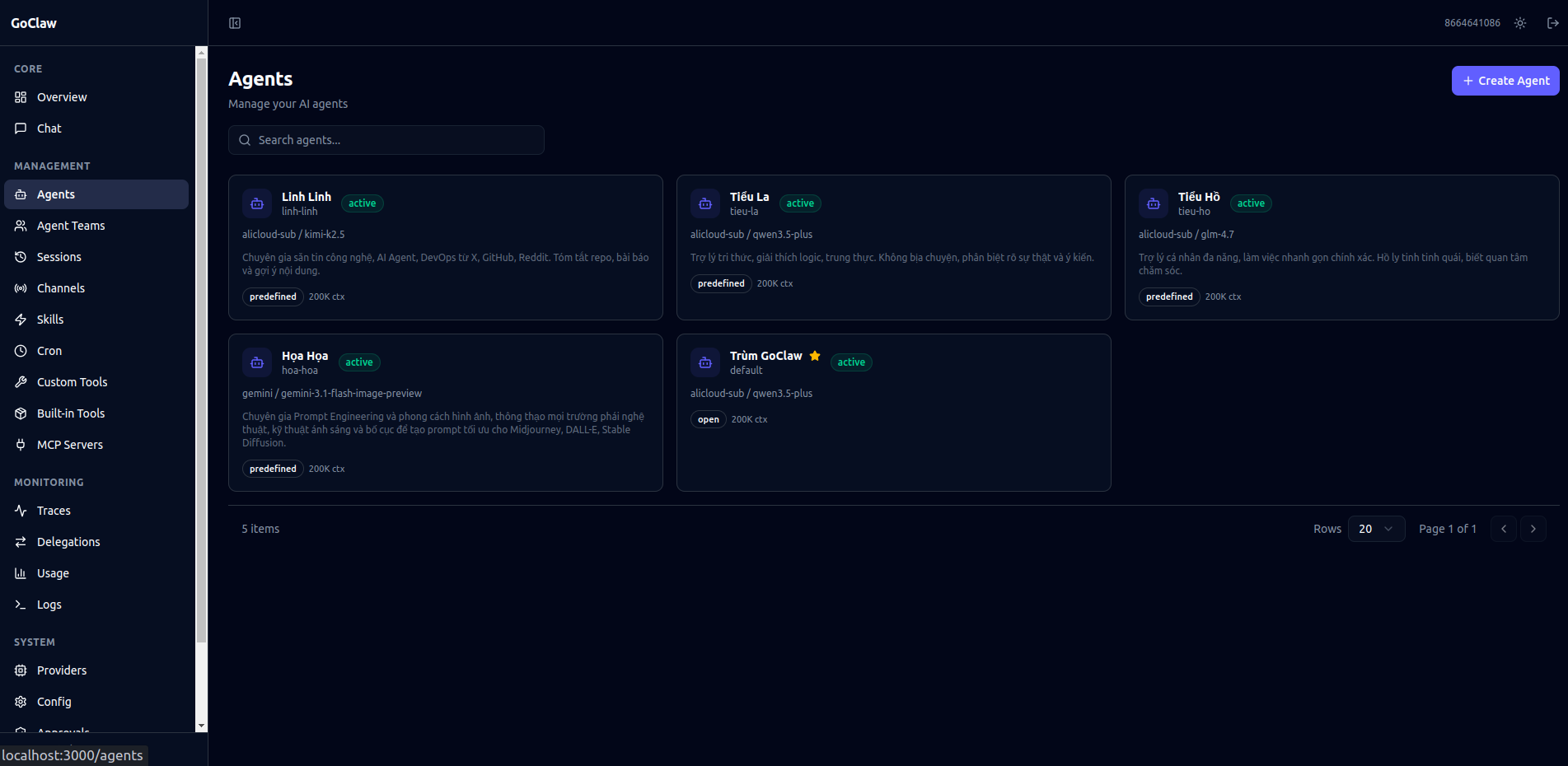Screen dimensions: 1568x766
Task: Go to the next page chevron
Action: (1533, 529)
